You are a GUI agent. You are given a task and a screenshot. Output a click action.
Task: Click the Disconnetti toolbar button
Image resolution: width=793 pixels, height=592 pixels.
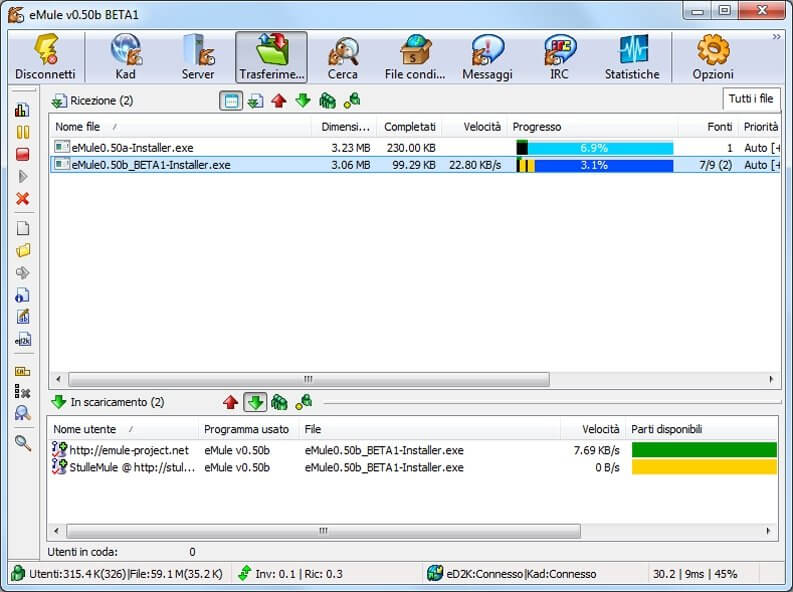click(x=45, y=57)
